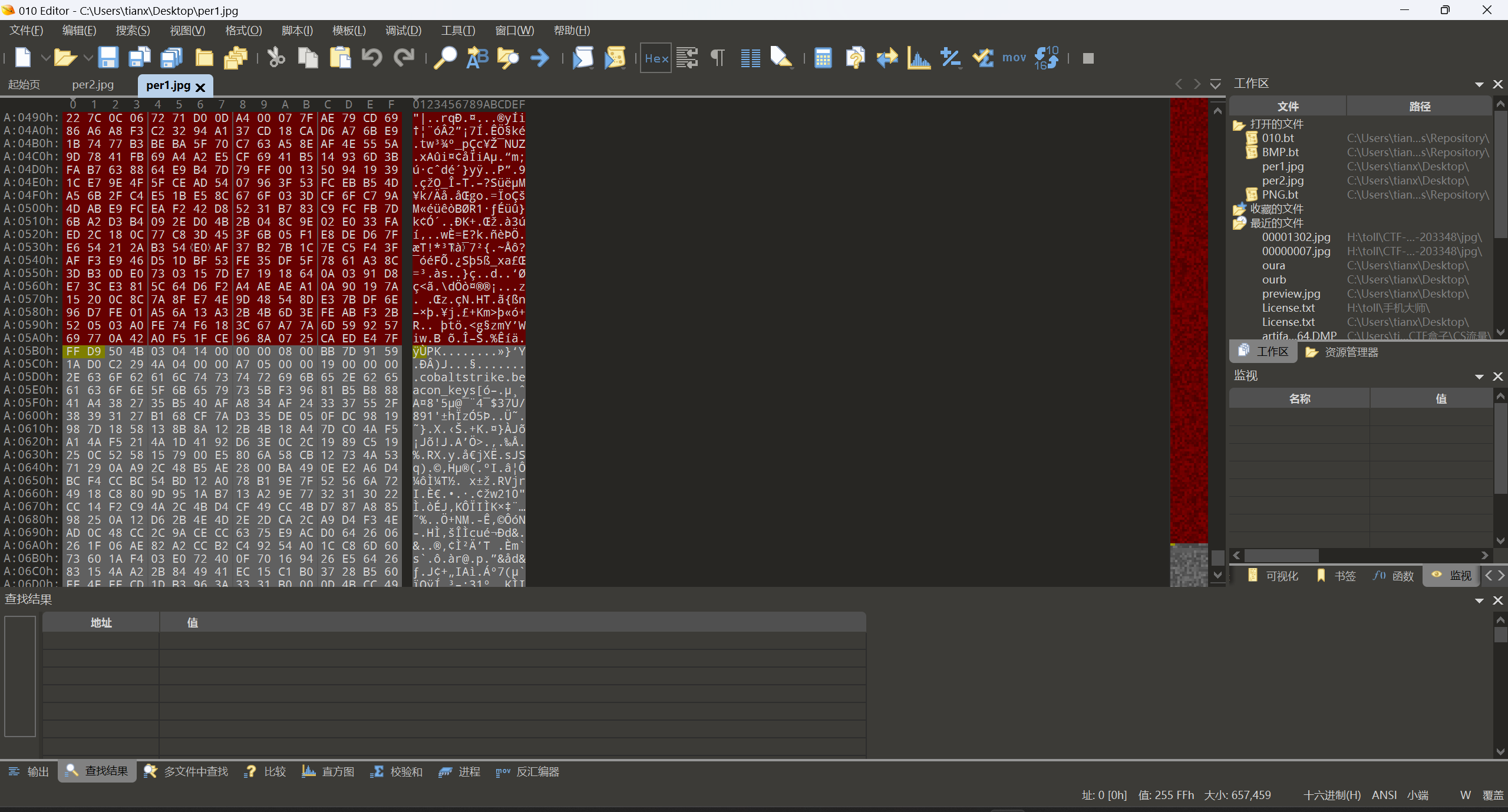
Task: Open the 模板(L) menu
Action: [349, 31]
